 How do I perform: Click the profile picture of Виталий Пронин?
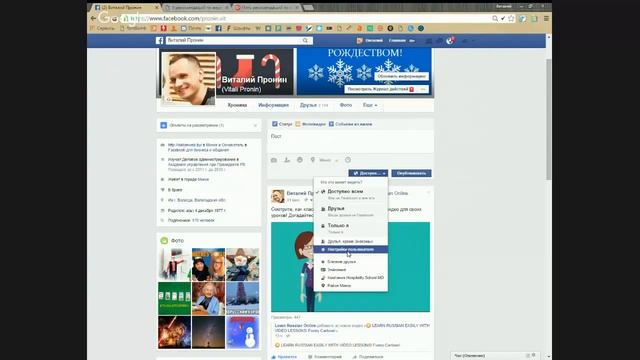[189, 79]
